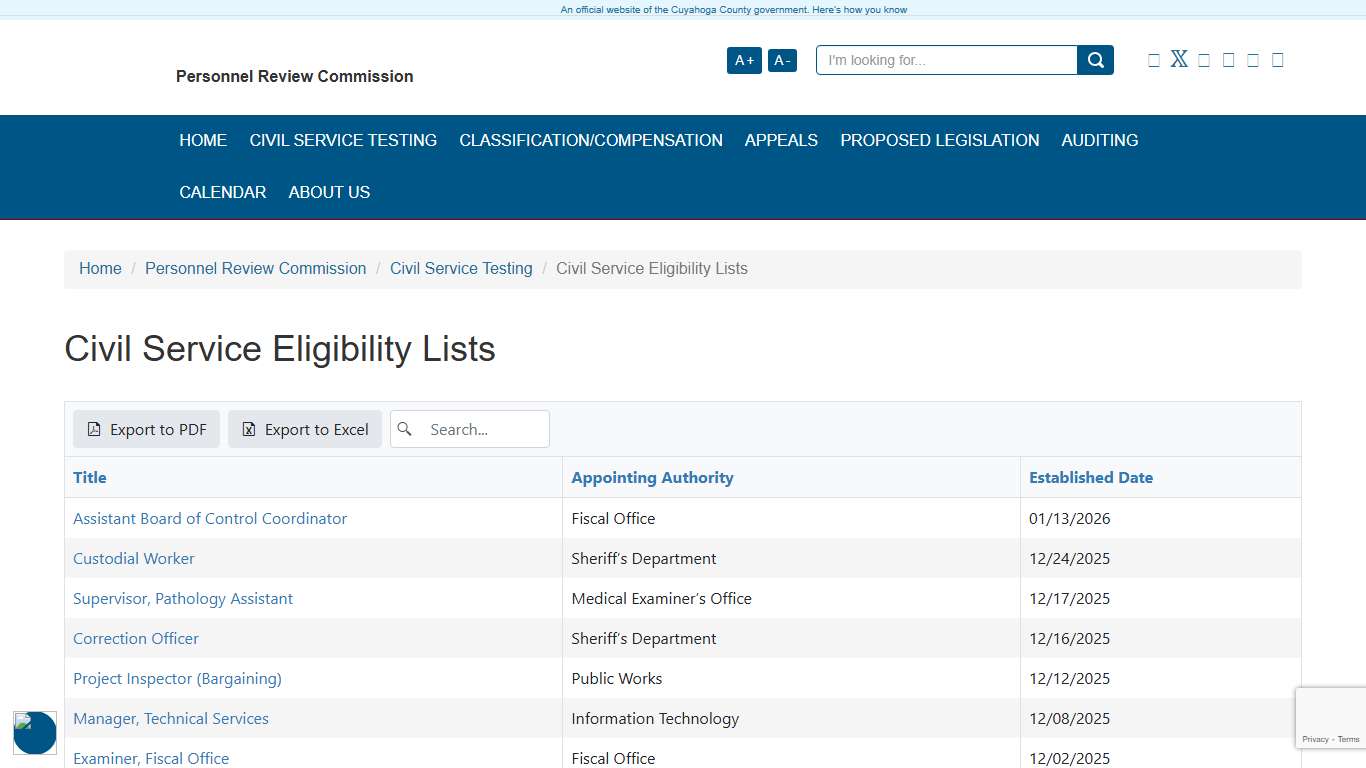Select the first social media icon
This screenshot has width=1366, height=768.
pyautogui.click(x=1154, y=59)
